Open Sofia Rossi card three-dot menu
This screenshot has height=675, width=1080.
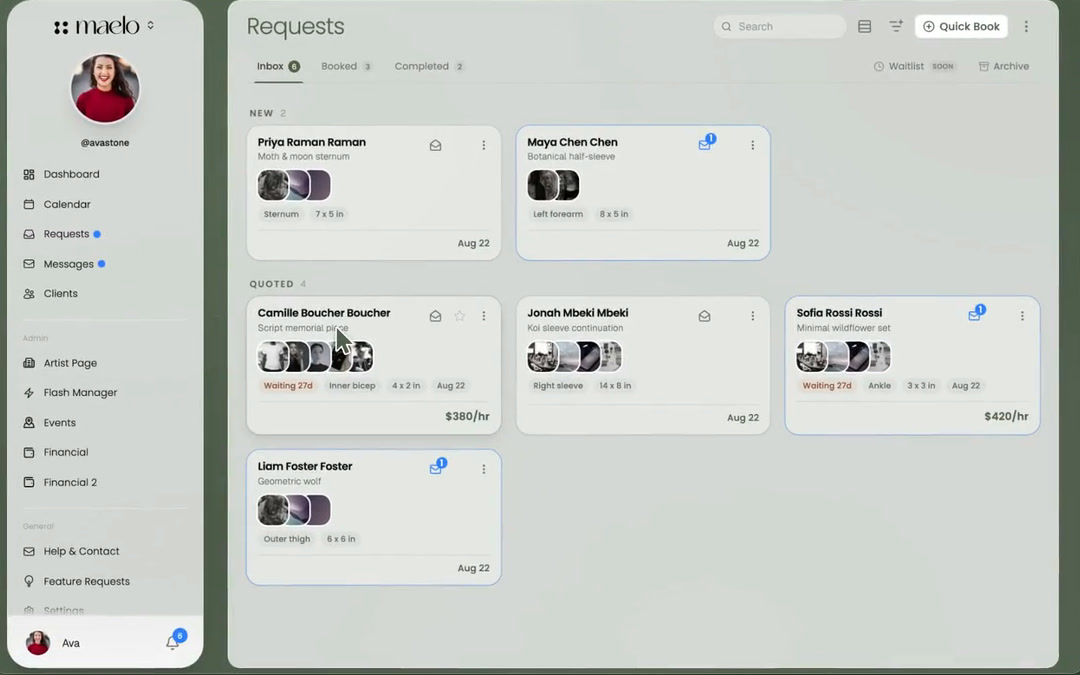1022,316
